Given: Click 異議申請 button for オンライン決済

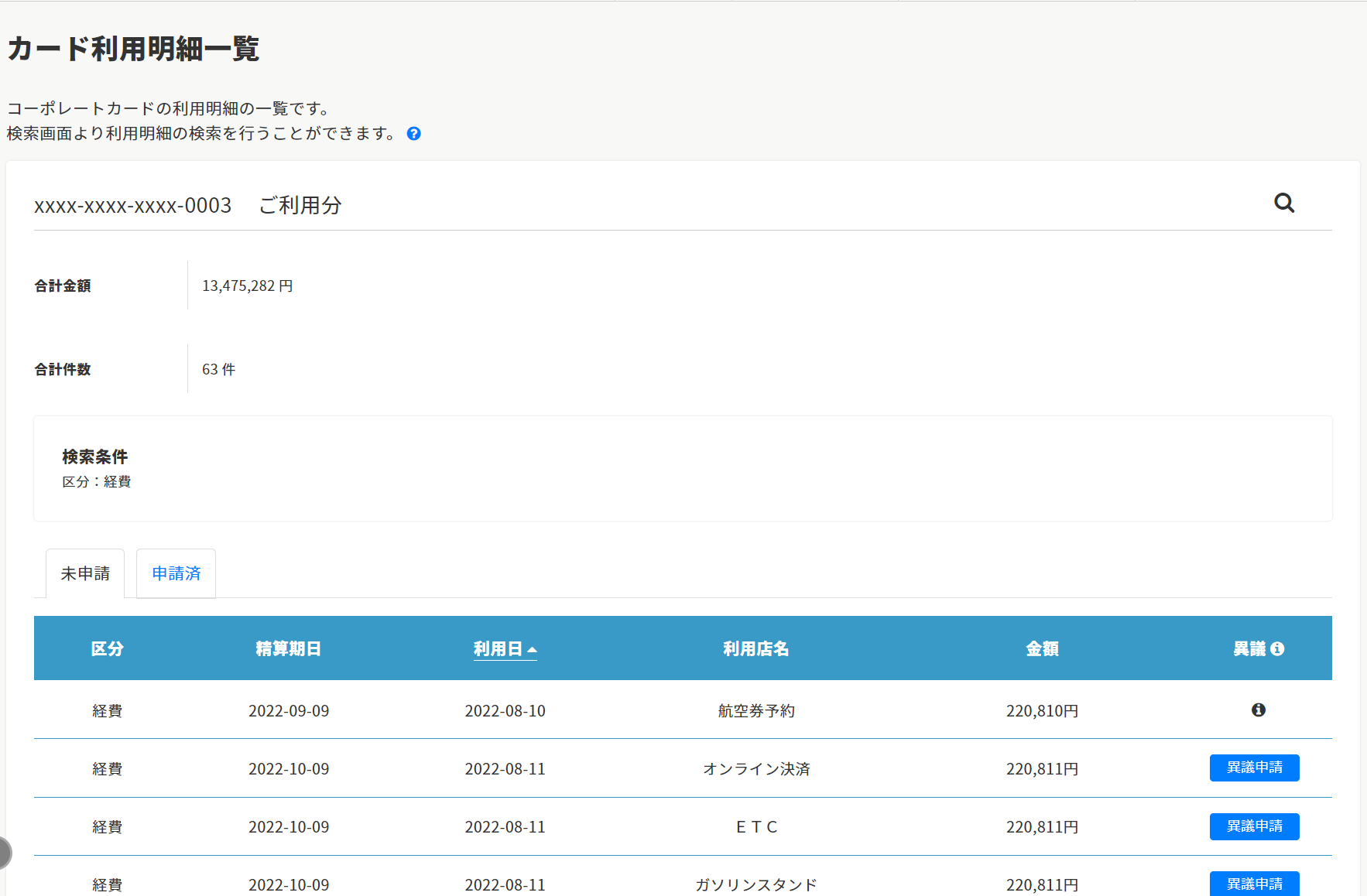Looking at the screenshot, I should 1254,768.
